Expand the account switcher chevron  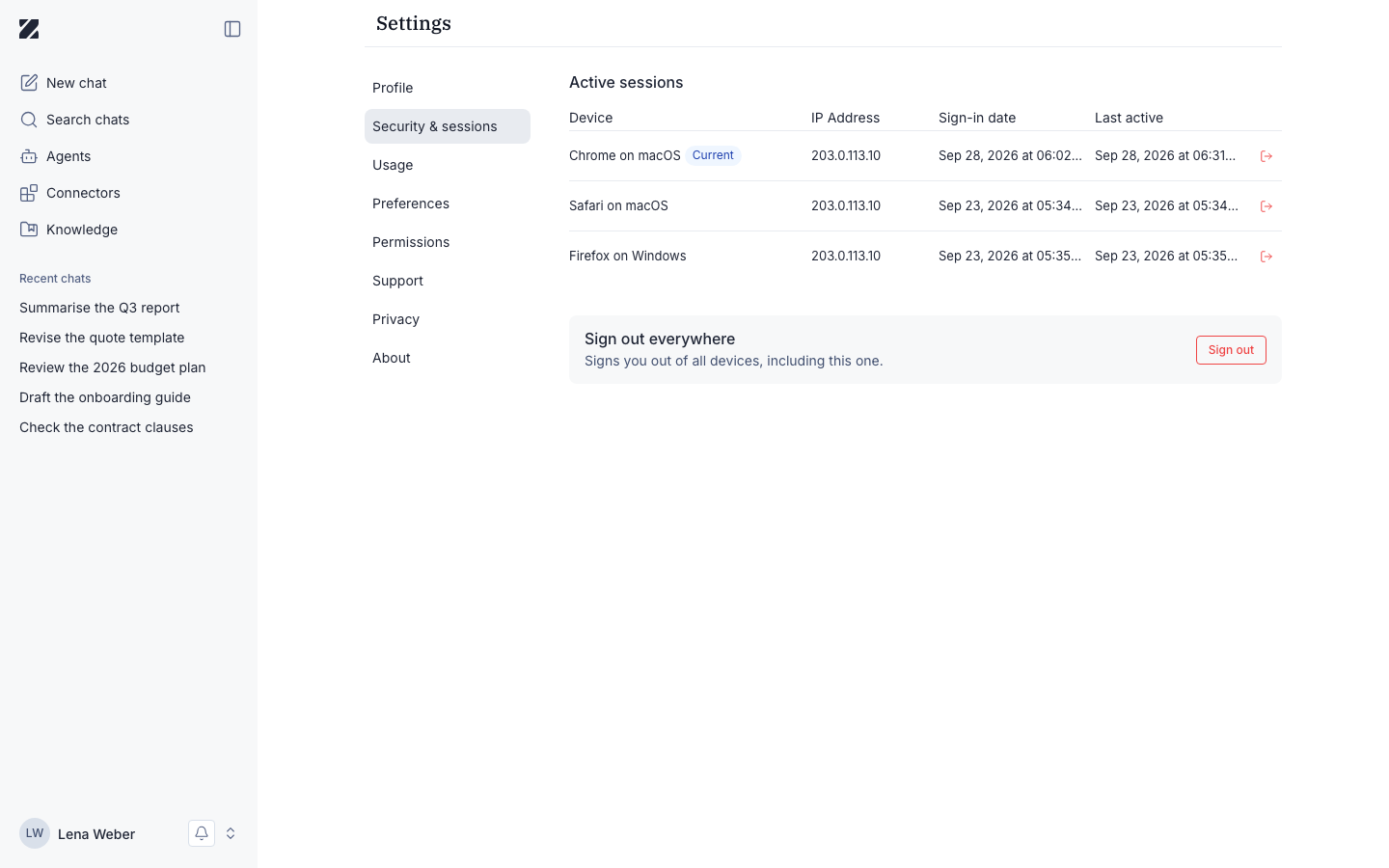tap(231, 833)
